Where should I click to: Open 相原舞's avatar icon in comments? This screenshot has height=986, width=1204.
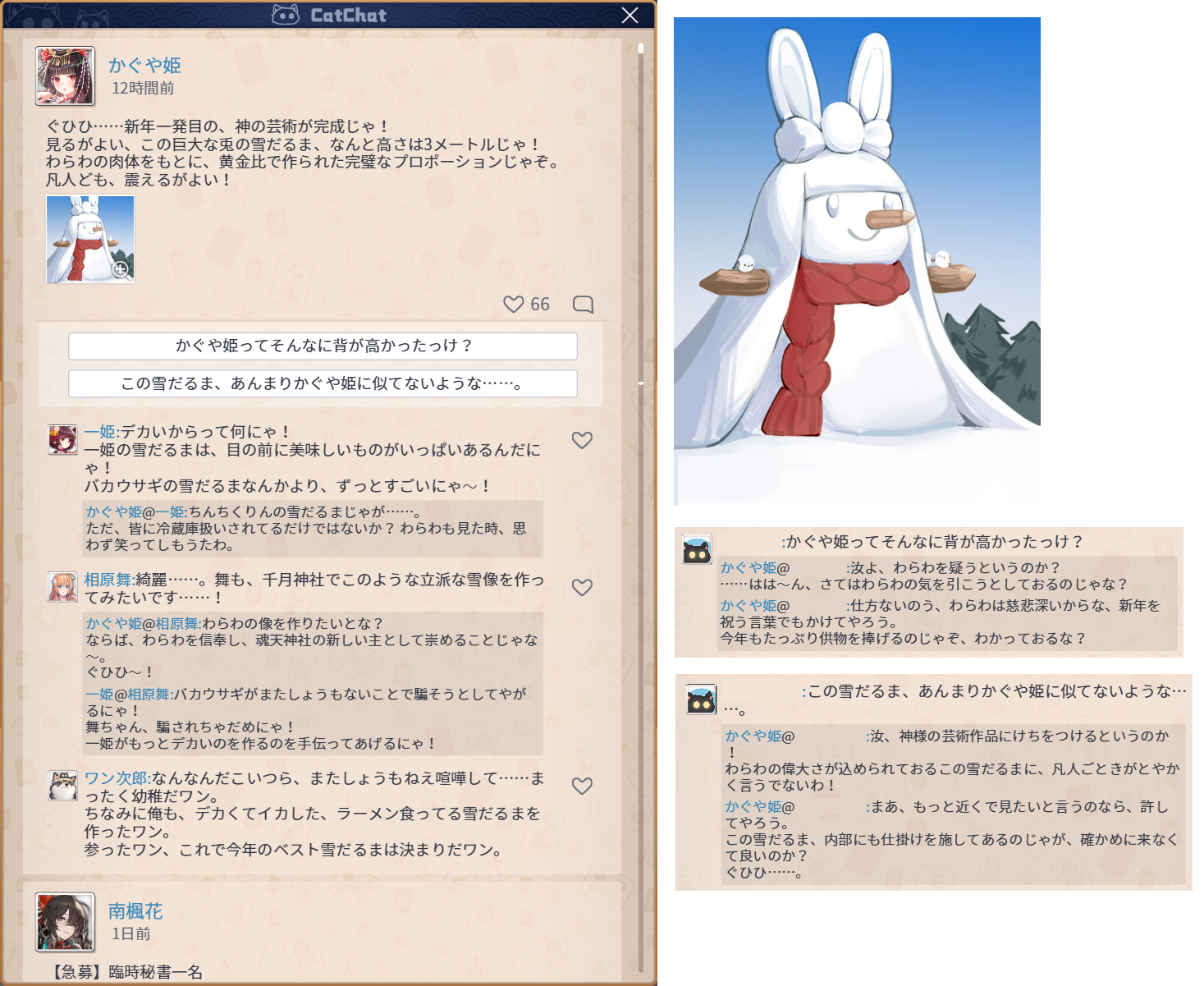pyautogui.click(x=62, y=587)
